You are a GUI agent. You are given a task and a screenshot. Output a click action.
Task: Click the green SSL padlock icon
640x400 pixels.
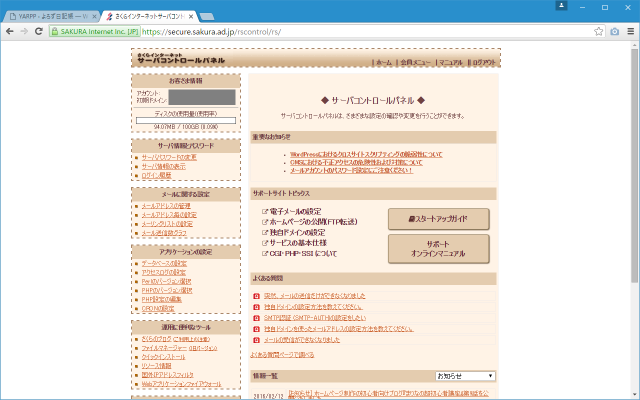click(67, 32)
